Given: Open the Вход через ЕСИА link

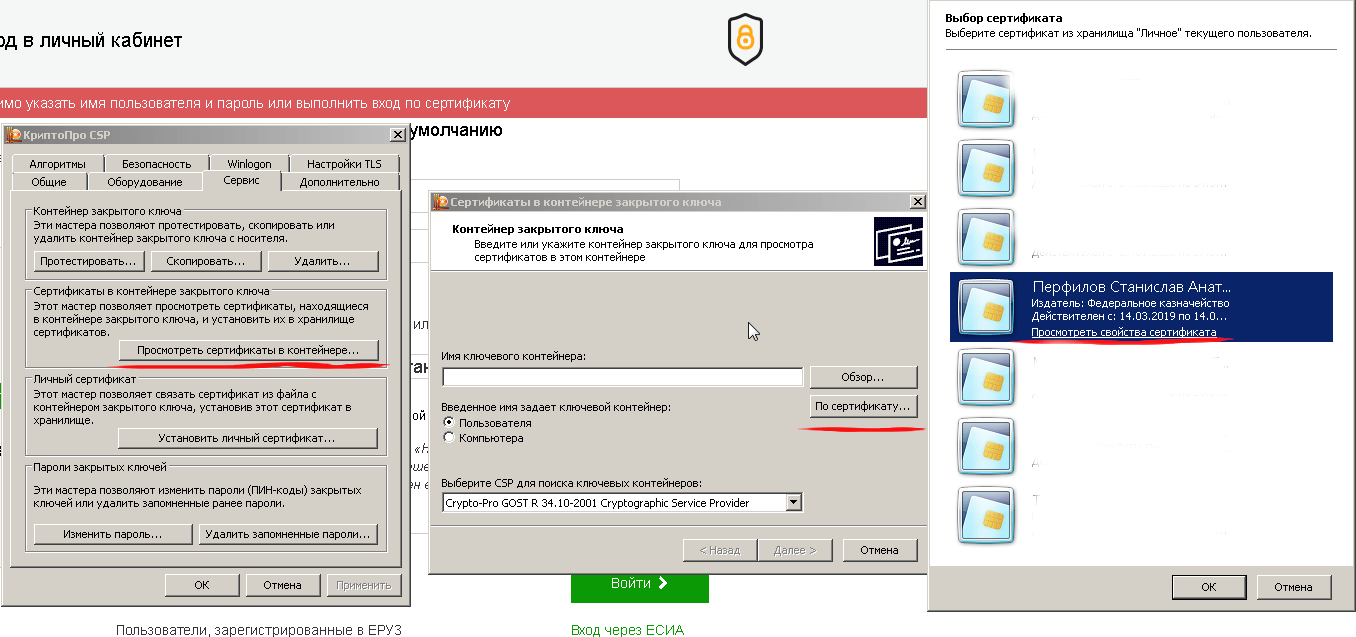Looking at the screenshot, I should click(627, 630).
